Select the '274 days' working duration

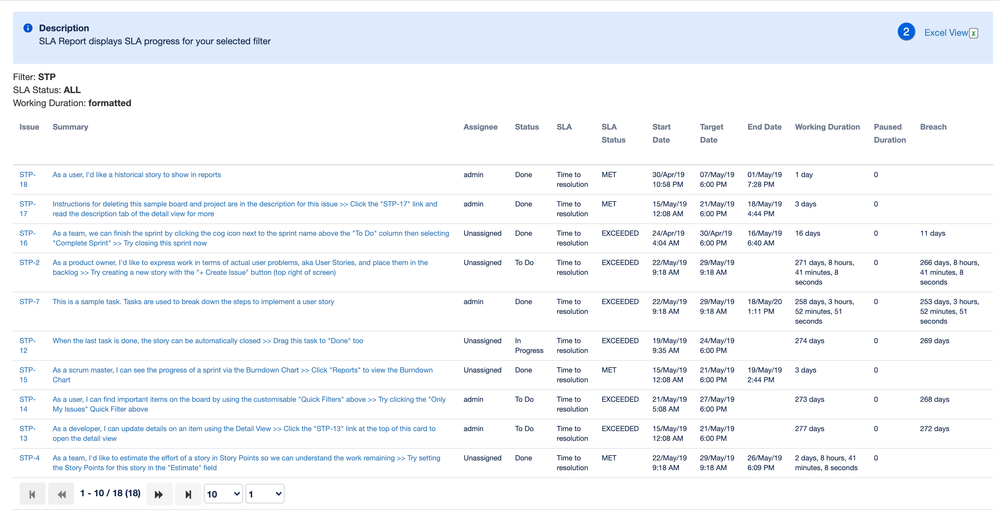pos(809,341)
